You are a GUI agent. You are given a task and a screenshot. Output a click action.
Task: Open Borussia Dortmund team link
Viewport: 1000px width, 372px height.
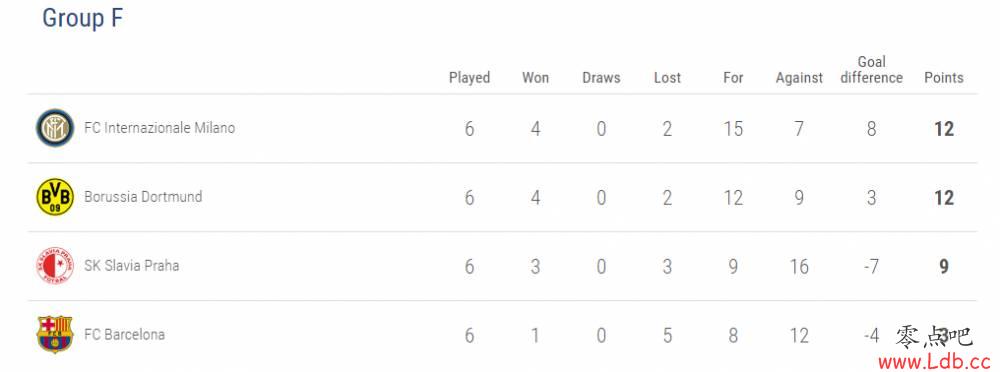[x=143, y=197]
